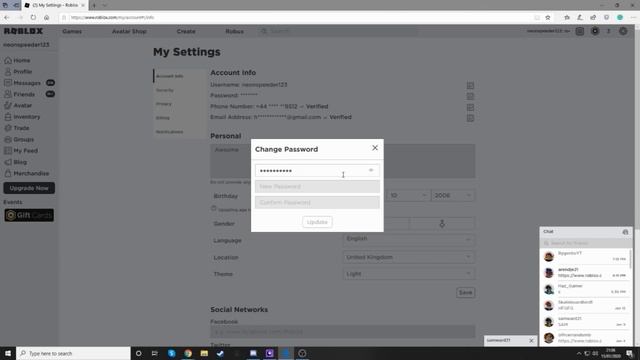Open the first conversation in the Chat list
640x360 pixels.
pyautogui.click(x=585, y=256)
